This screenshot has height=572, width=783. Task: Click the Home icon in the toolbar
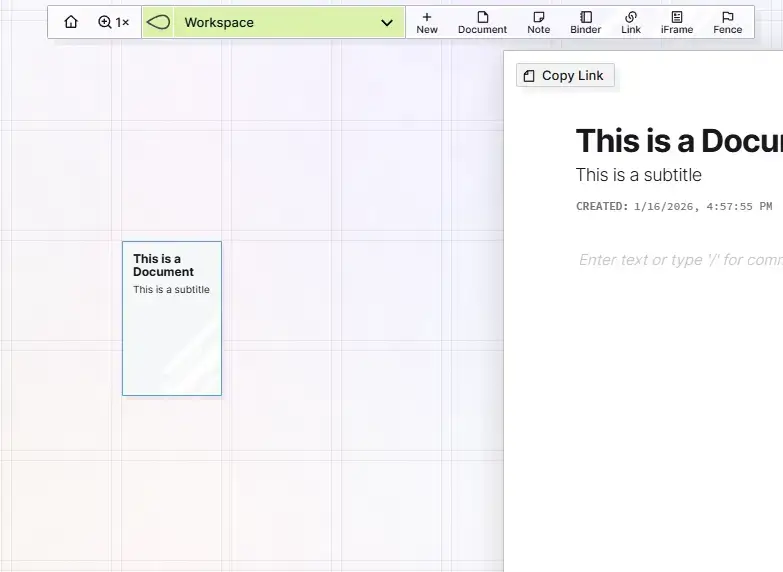[70, 22]
